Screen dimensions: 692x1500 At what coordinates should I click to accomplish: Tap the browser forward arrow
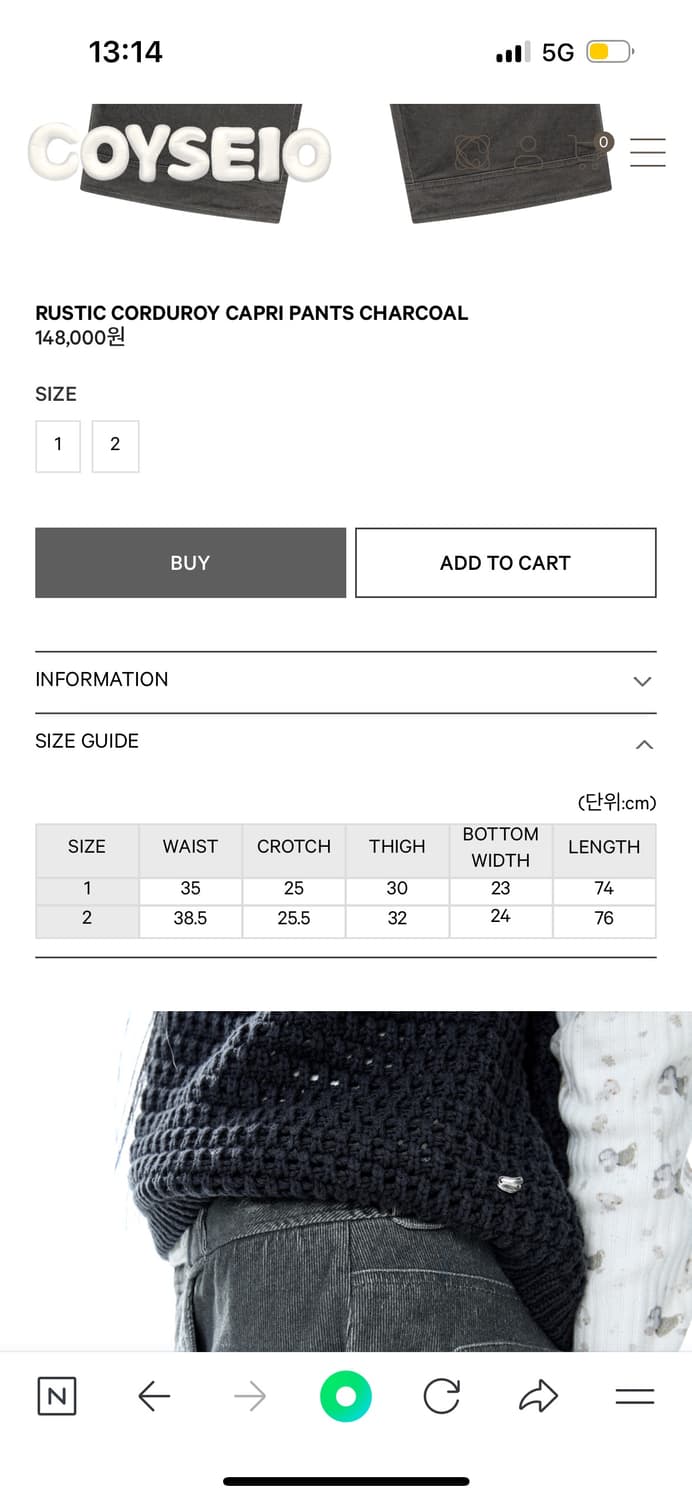250,1396
